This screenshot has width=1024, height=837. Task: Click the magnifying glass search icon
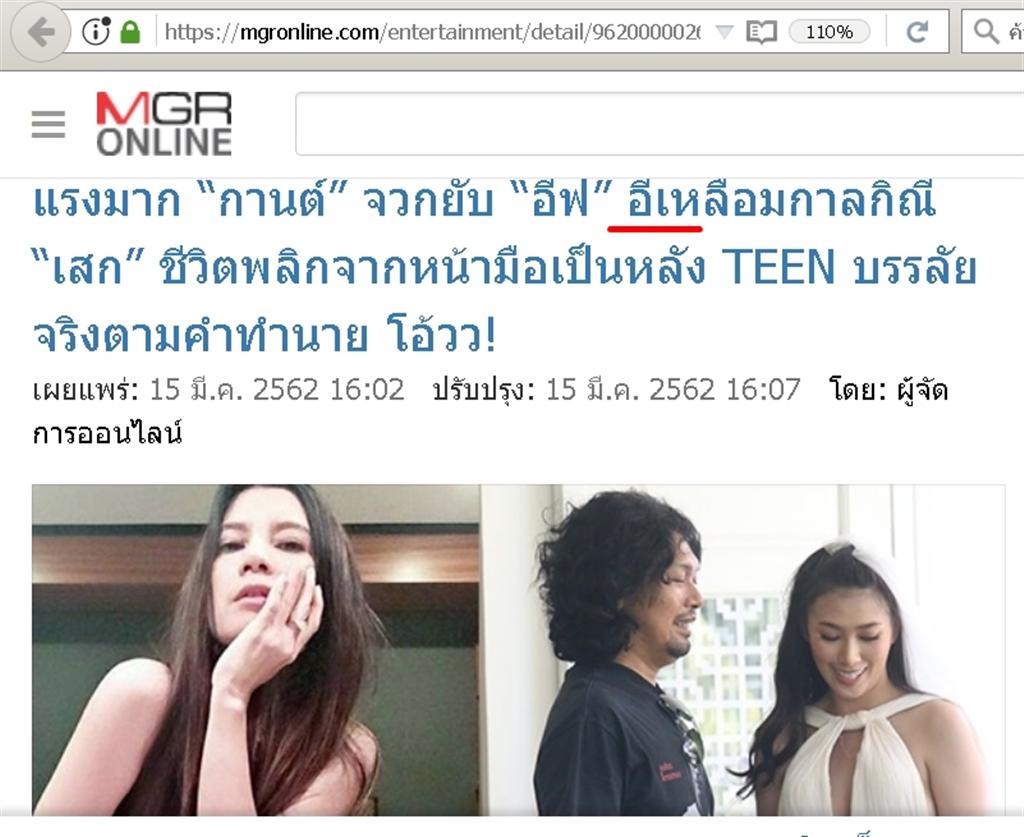click(985, 31)
